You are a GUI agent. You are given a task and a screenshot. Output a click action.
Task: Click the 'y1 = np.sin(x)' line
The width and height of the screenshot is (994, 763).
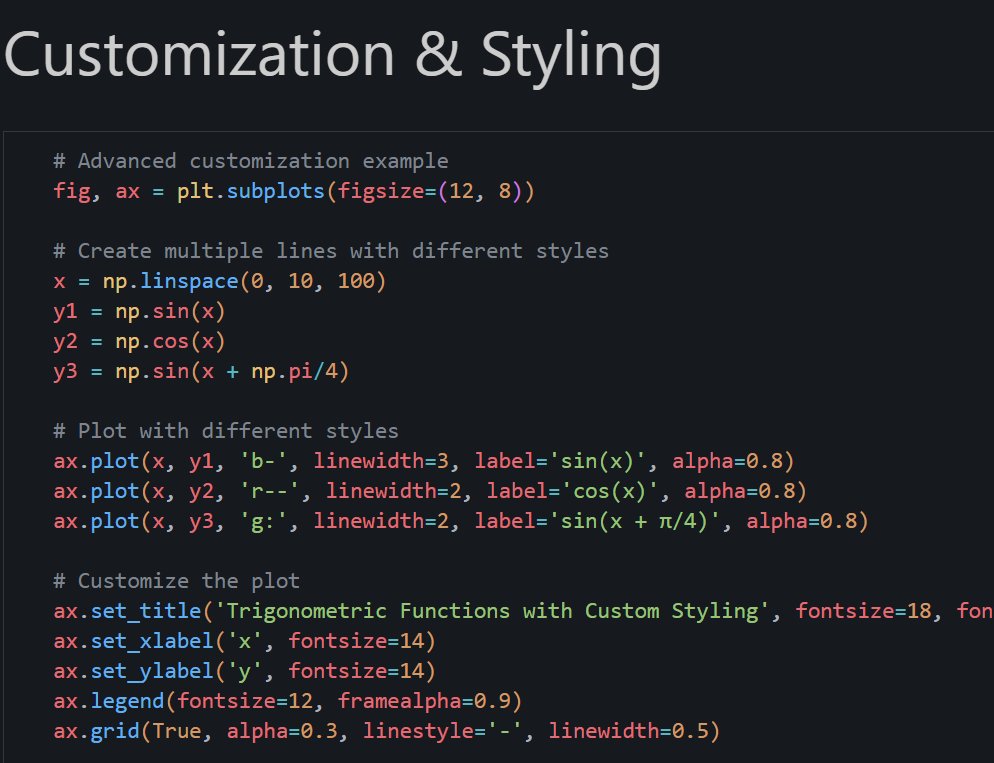click(x=139, y=311)
